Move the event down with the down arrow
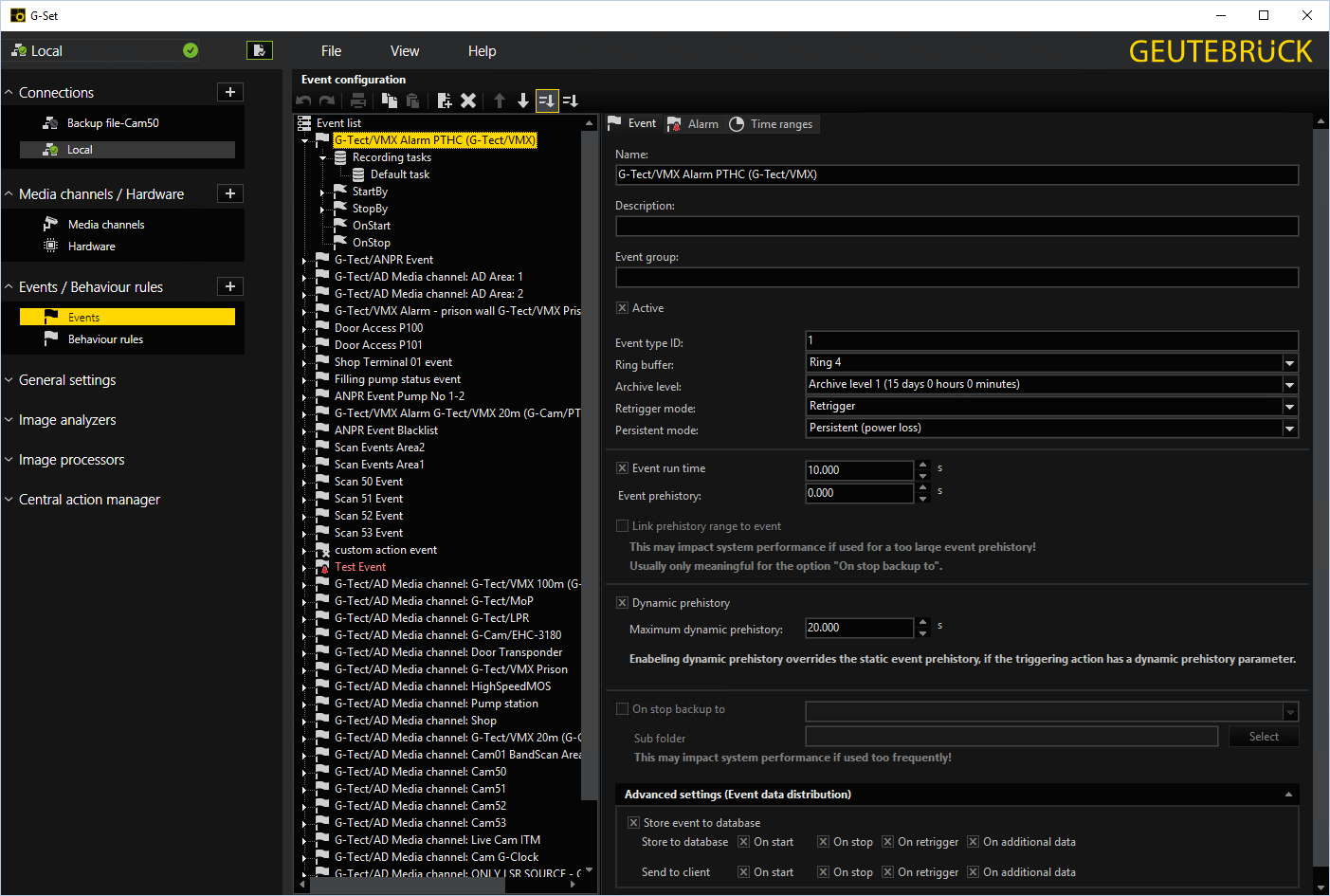The image size is (1330, 896). pos(523,101)
